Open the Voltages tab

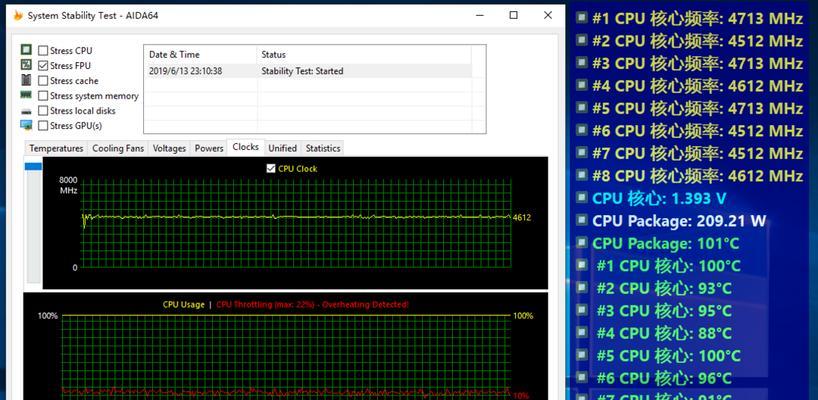coord(169,148)
